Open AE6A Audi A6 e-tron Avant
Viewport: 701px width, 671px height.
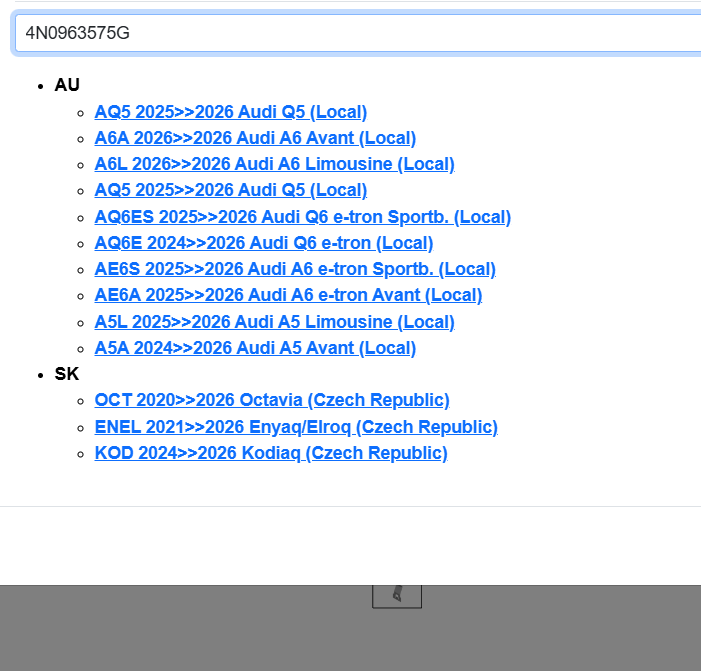click(x=288, y=295)
